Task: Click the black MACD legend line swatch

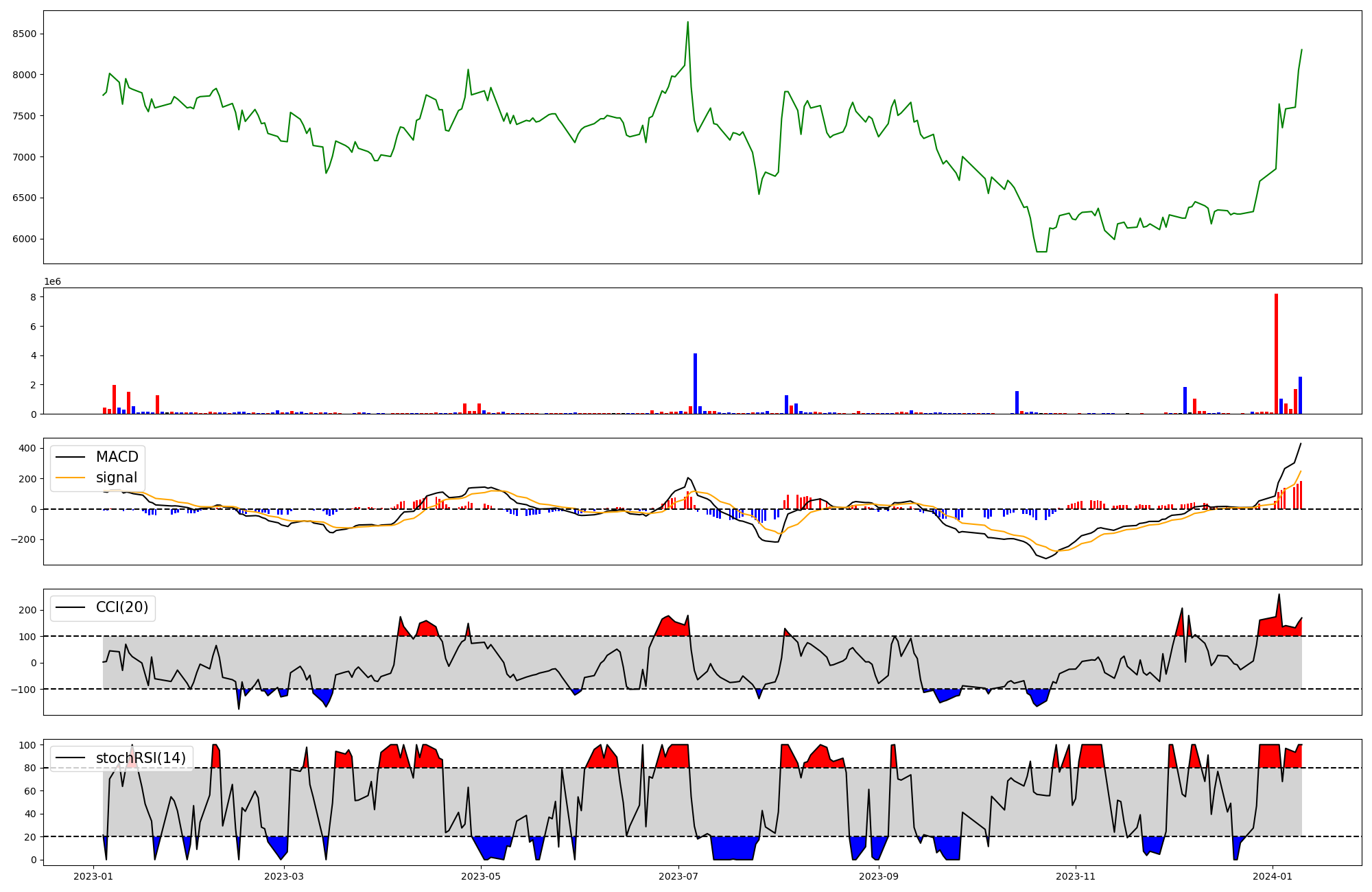Action: (70, 457)
